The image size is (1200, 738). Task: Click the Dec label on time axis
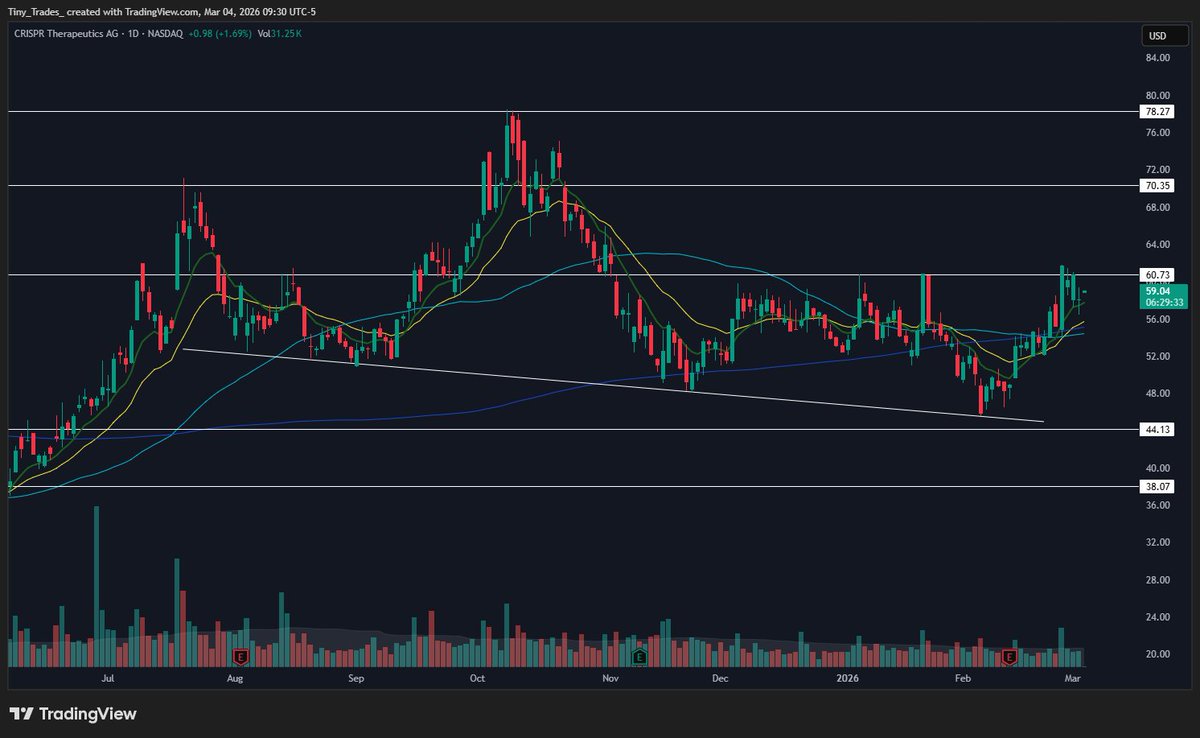[x=718, y=678]
